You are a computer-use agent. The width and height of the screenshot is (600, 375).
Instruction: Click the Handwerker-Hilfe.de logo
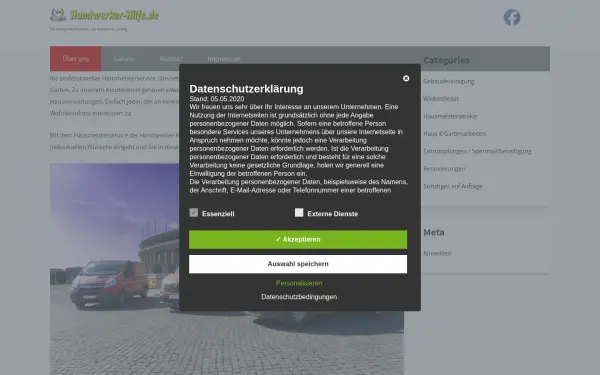[x=104, y=15]
